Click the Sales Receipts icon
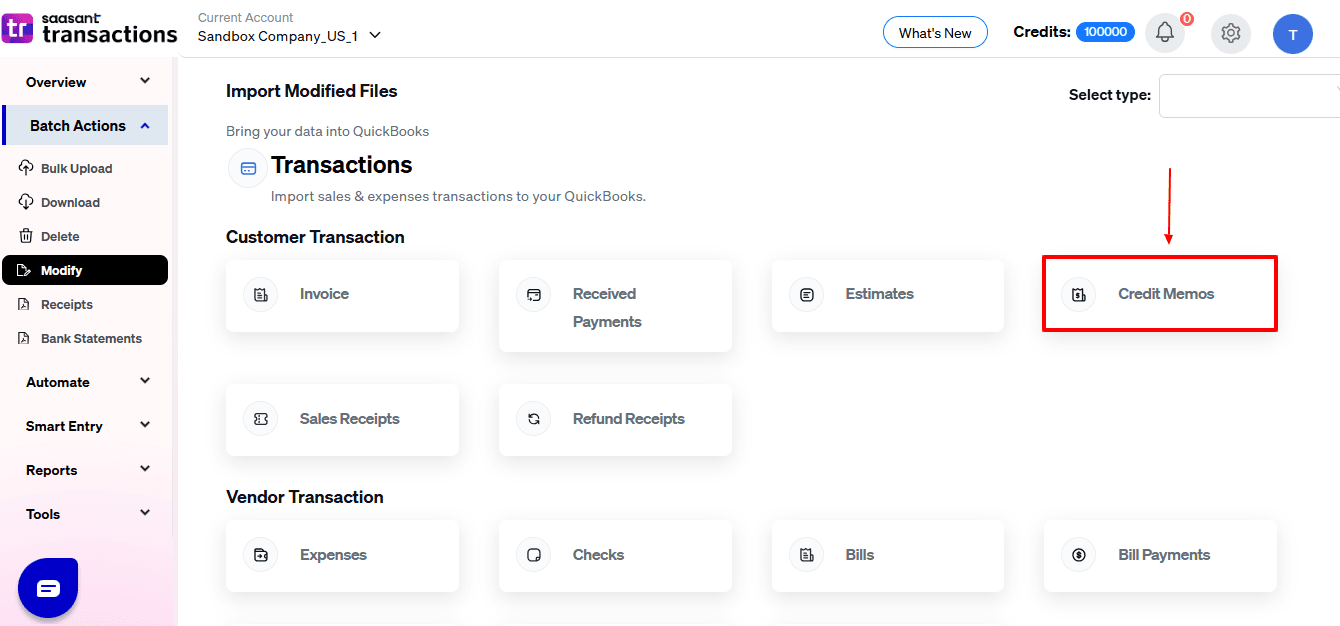This screenshot has width=1340, height=626. tap(260, 419)
